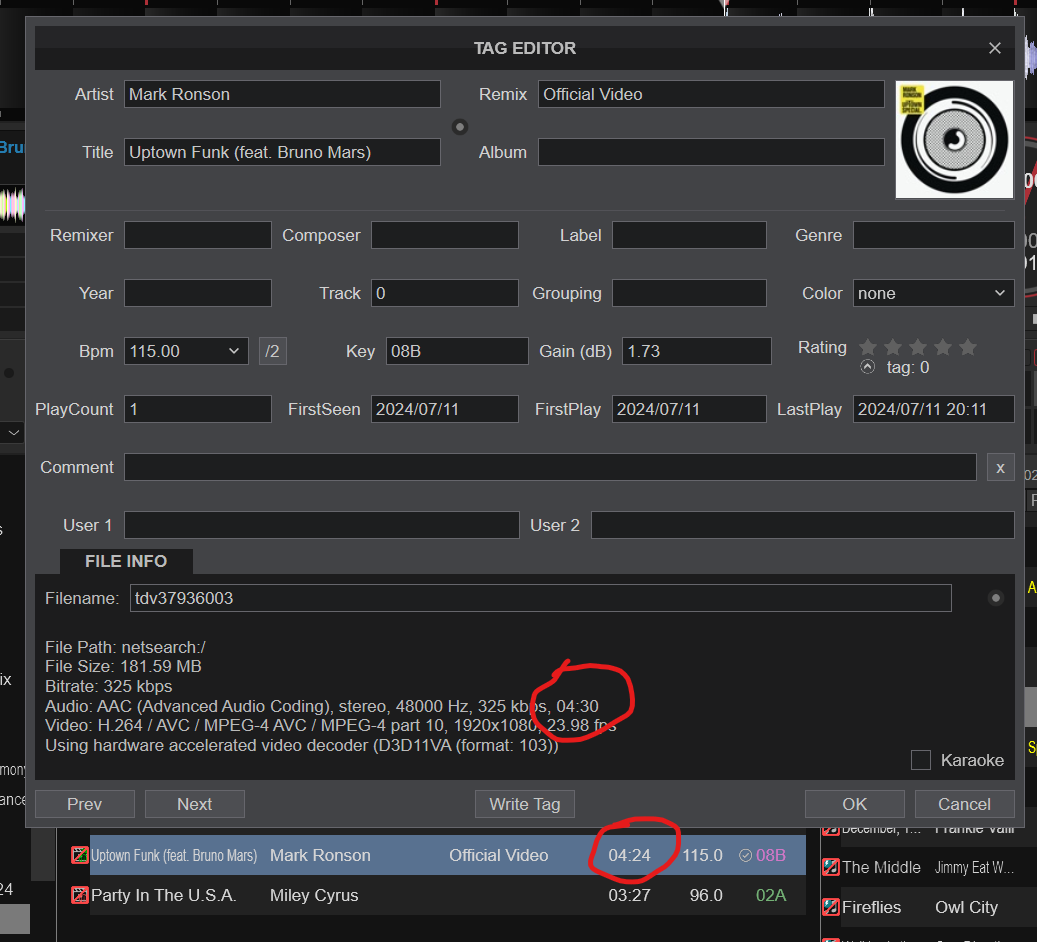Select the Uptown Funk row in browser list
The width and height of the screenshot is (1037, 942).
(438, 855)
